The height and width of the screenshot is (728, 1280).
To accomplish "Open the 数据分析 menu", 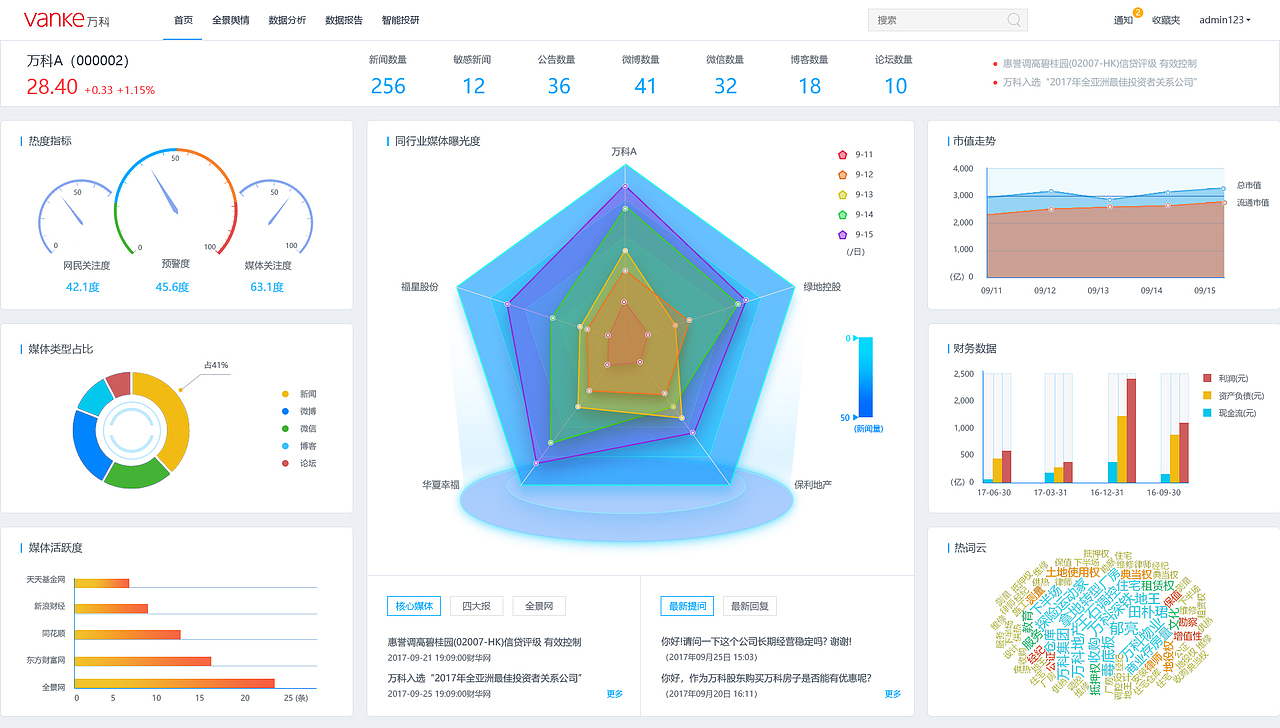I will point(287,20).
